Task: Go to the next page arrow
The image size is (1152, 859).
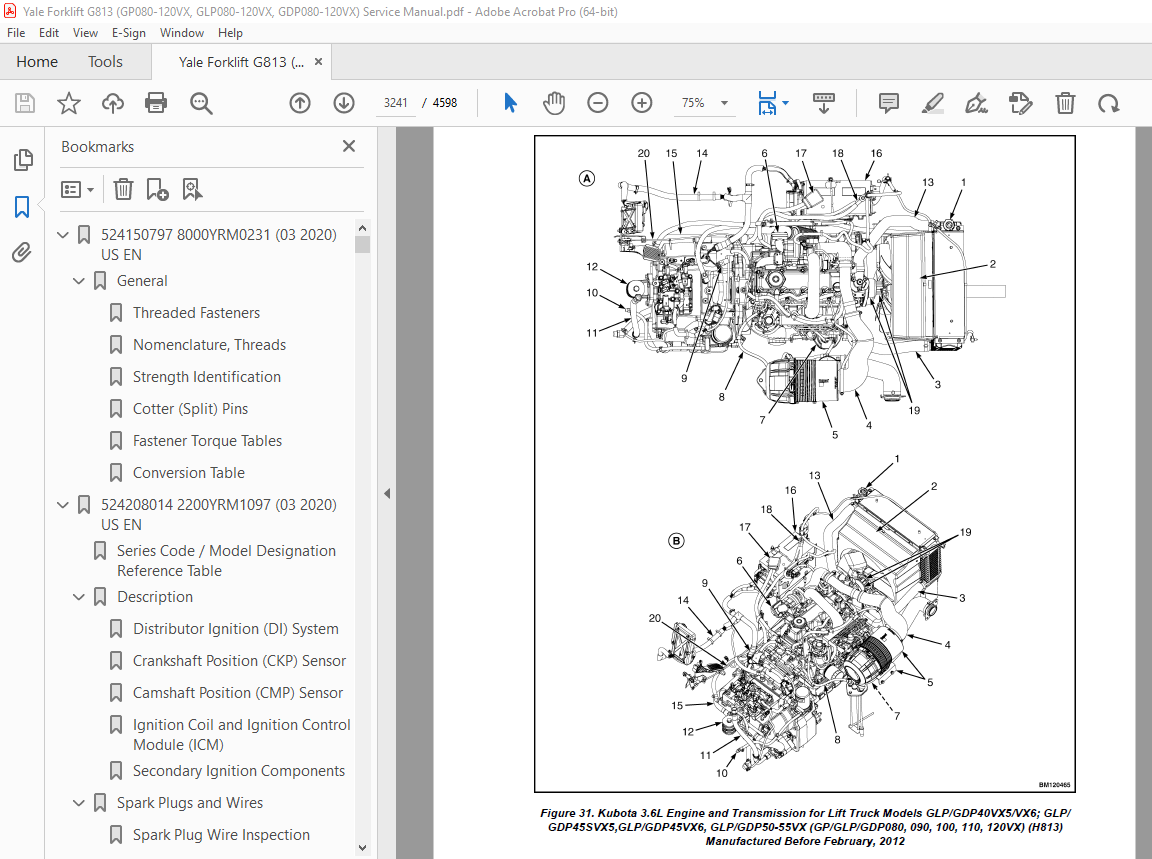Action: pos(344,103)
